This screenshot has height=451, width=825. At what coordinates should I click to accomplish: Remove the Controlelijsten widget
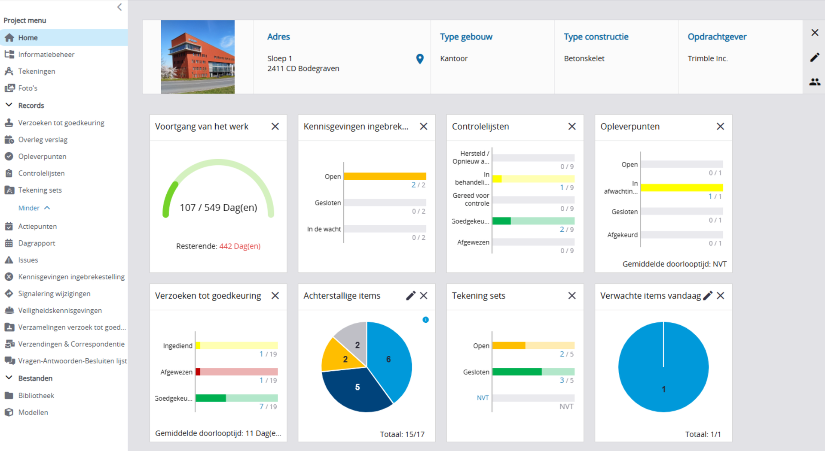(572, 127)
